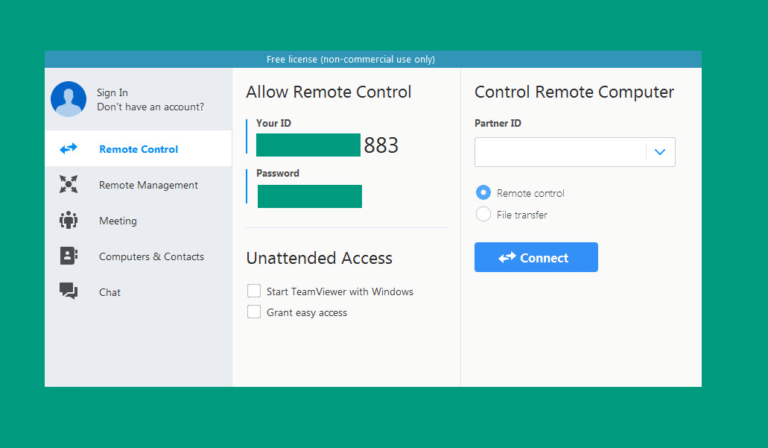Click the Chat speech bubbles icon
Image resolution: width=768 pixels, height=448 pixels.
pos(69,291)
